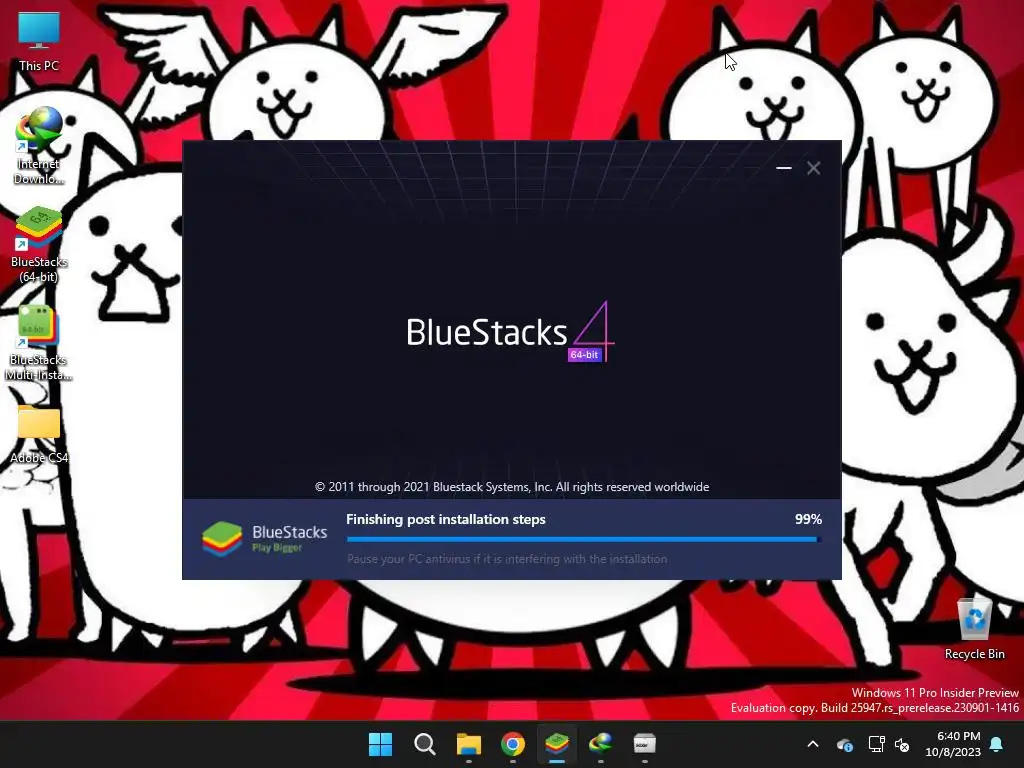1024x768 pixels.
Task: Open BlueStacks (64-bit) desktop shortcut
Action: tap(39, 244)
